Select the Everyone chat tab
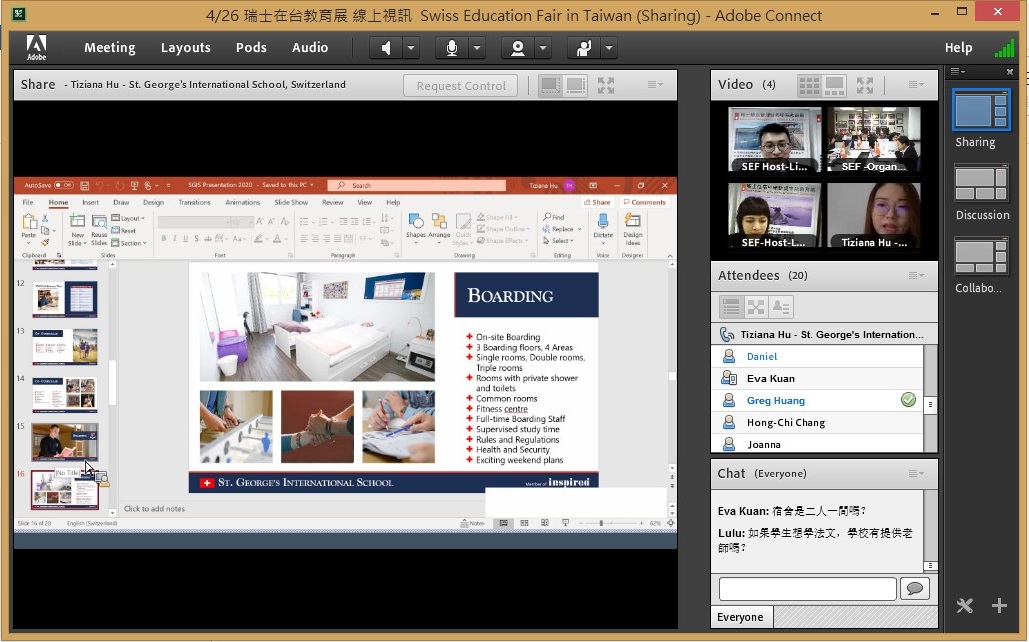Screen dimensions: 1029x642 coord(740,617)
